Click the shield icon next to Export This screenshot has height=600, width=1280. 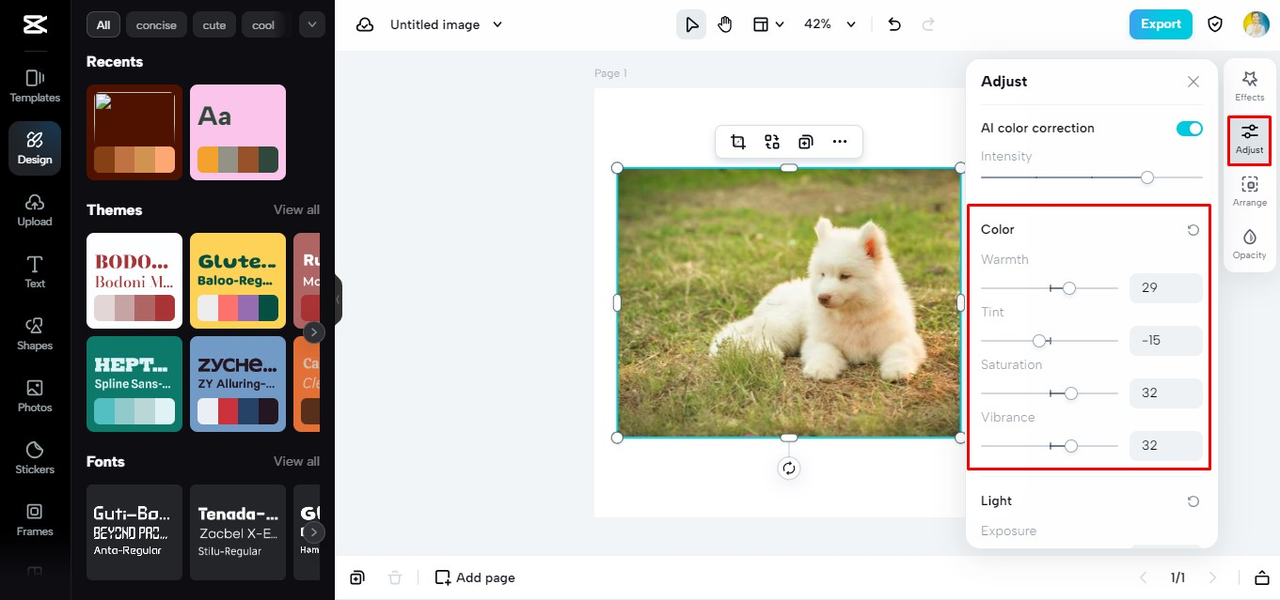[x=1215, y=24]
